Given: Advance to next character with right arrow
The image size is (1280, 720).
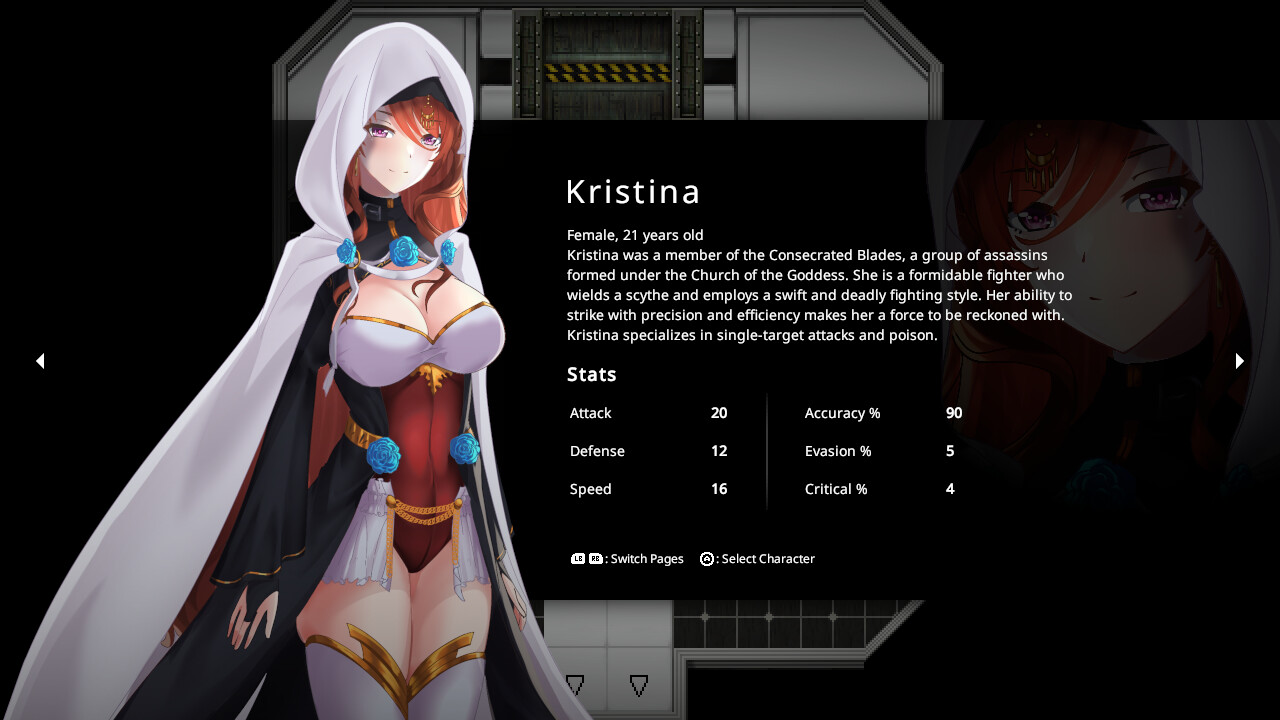Looking at the screenshot, I should coord(1239,361).
